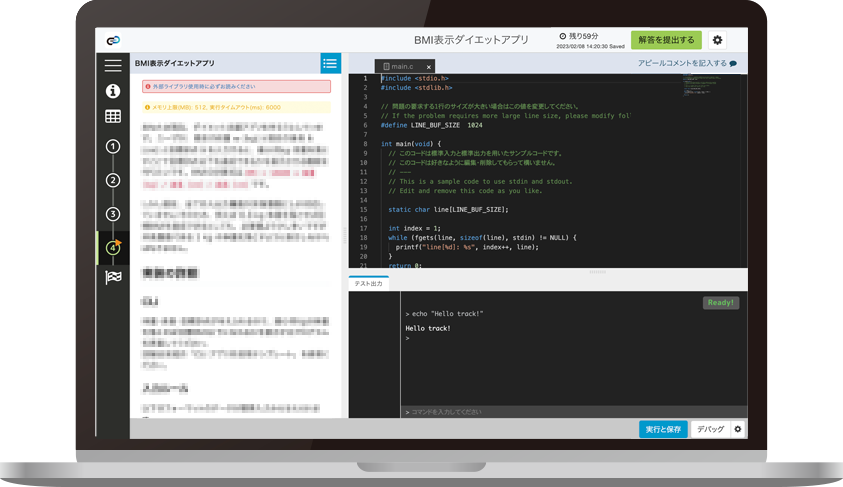This screenshot has height=487, width=843.
Task: Click the terminal command input field
Action: 570,411
